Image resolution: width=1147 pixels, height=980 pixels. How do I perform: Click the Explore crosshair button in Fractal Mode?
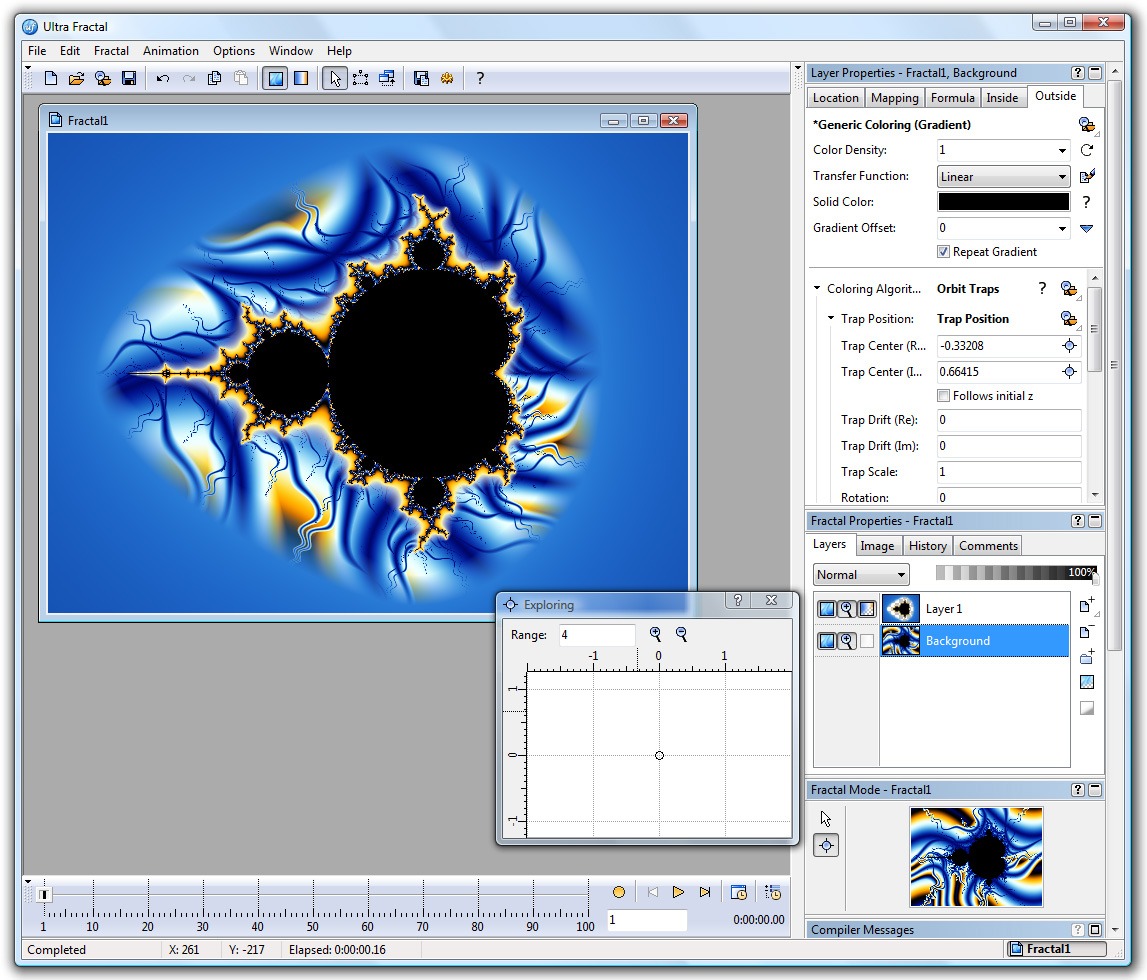[x=827, y=845]
